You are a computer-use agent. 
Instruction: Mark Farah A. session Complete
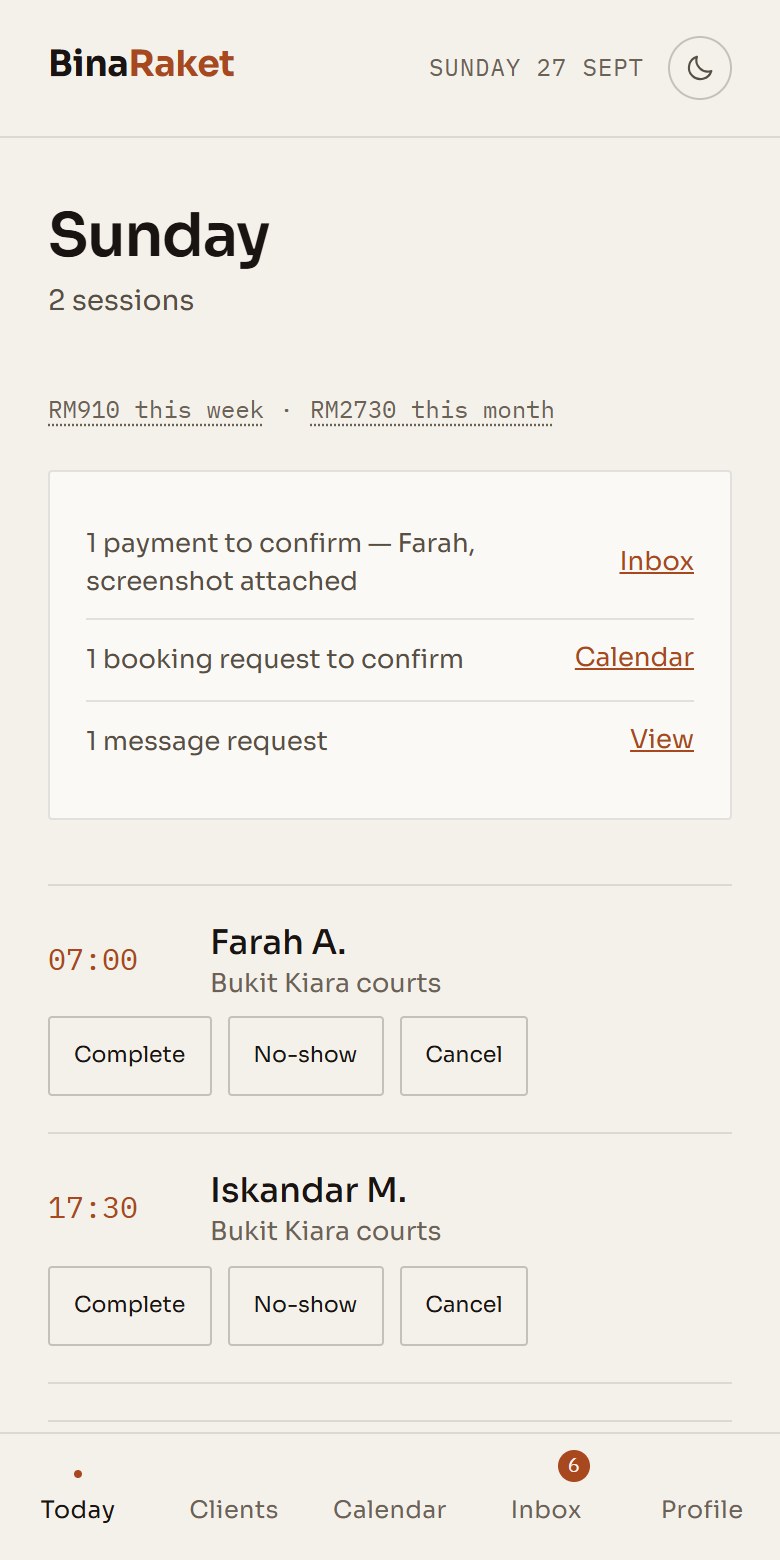click(x=130, y=1056)
